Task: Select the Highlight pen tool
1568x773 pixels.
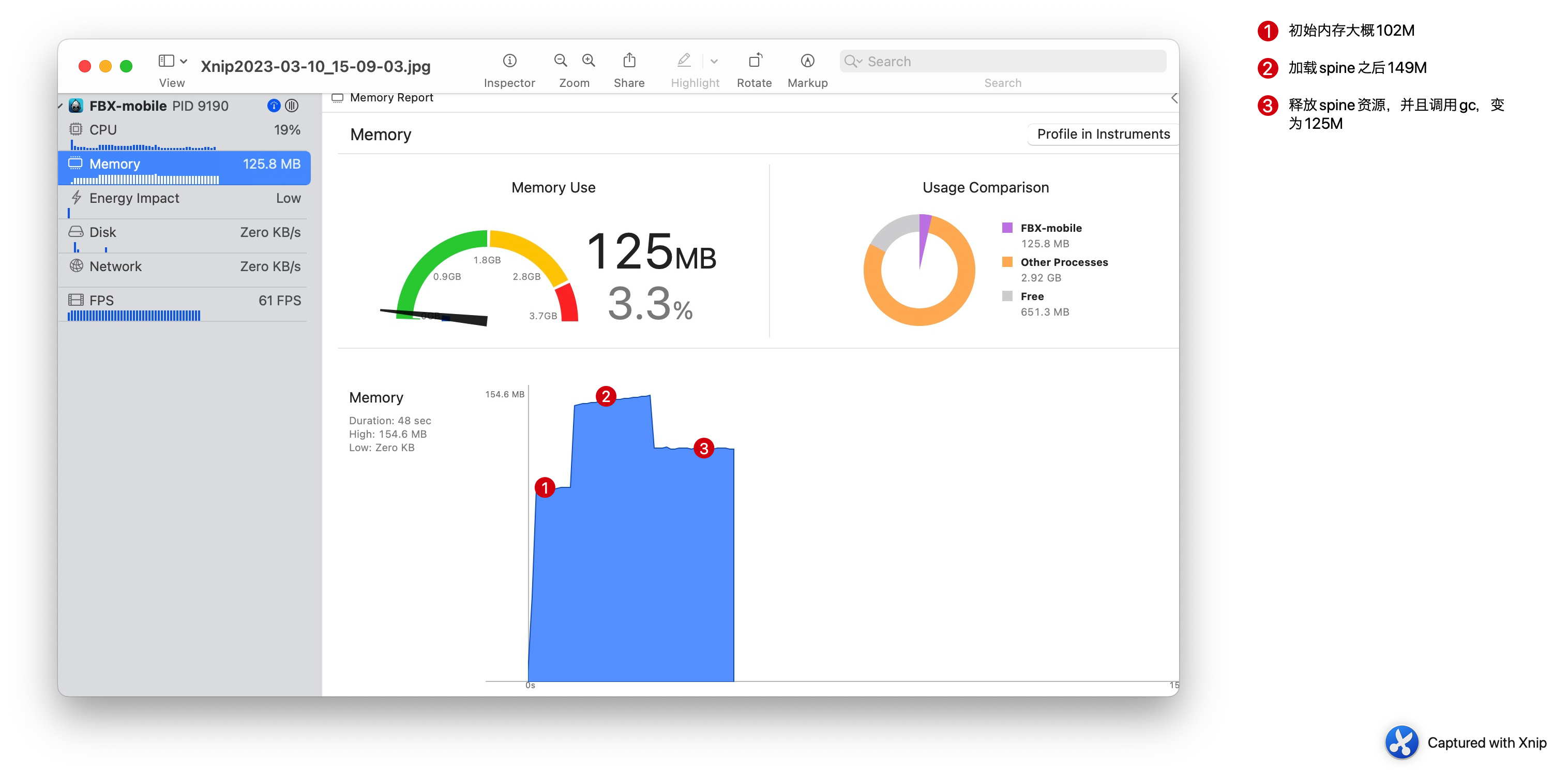Action: (x=684, y=61)
